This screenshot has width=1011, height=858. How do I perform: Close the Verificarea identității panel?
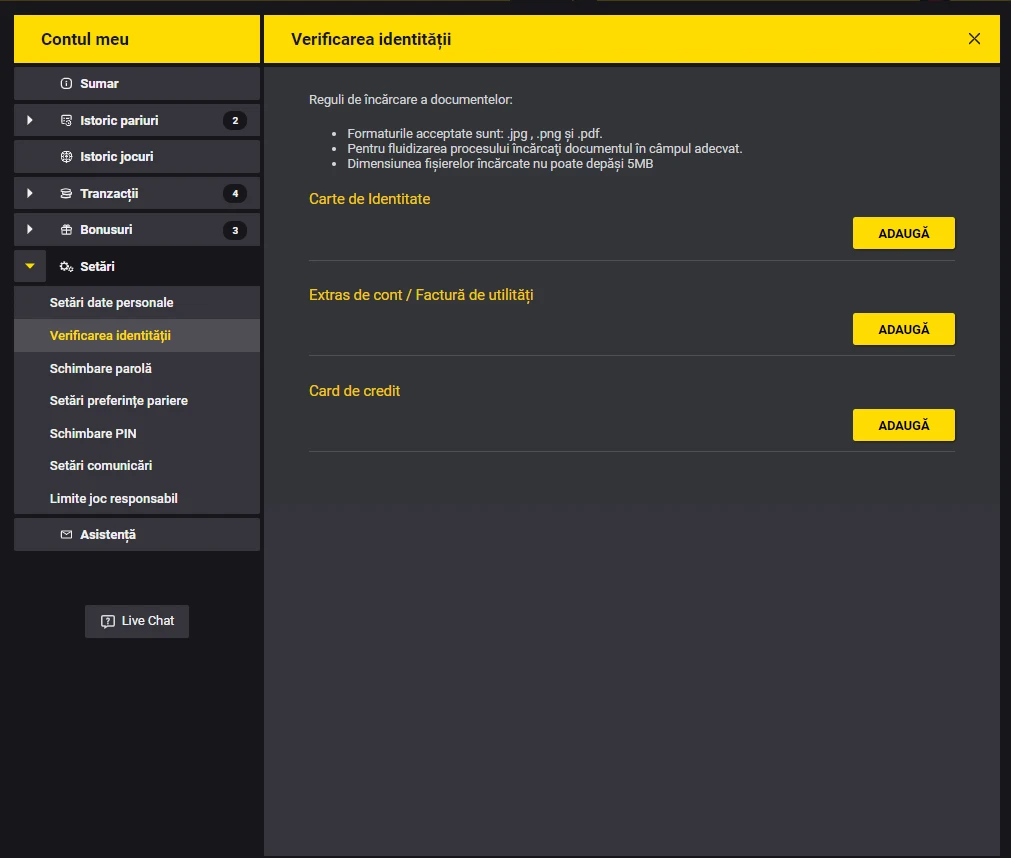coord(974,39)
